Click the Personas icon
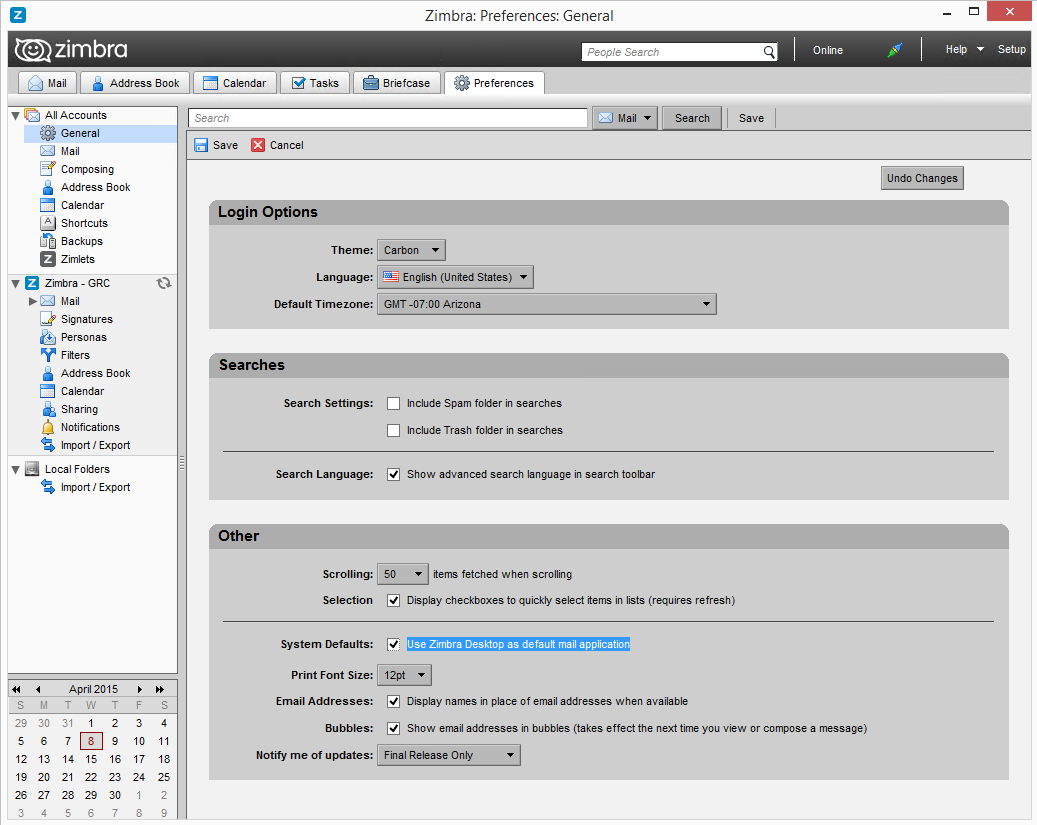The height and width of the screenshot is (825, 1037). tap(48, 337)
